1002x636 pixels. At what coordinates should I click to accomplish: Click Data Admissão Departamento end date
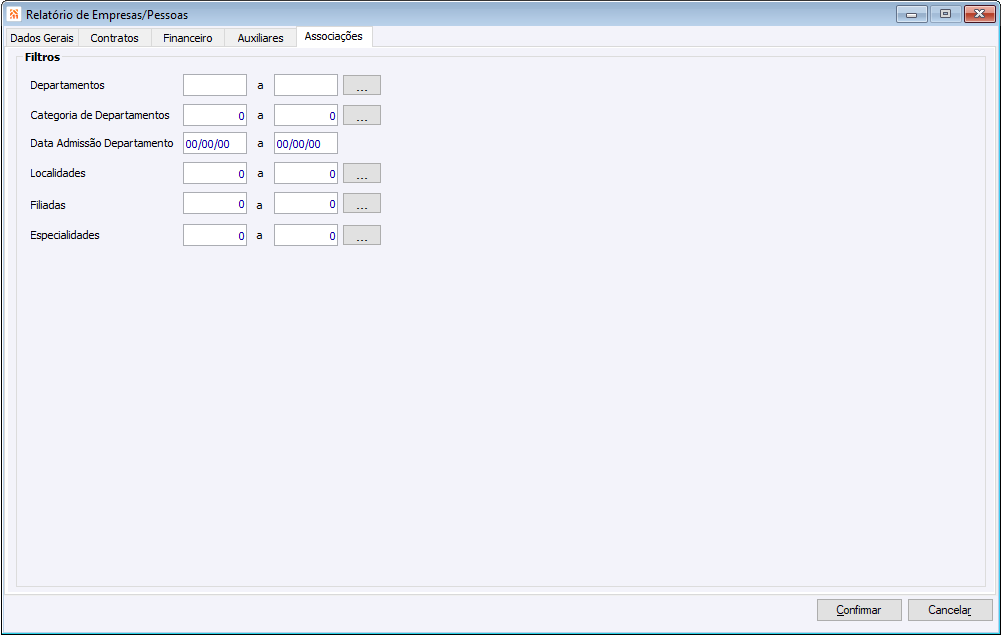point(305,143)
